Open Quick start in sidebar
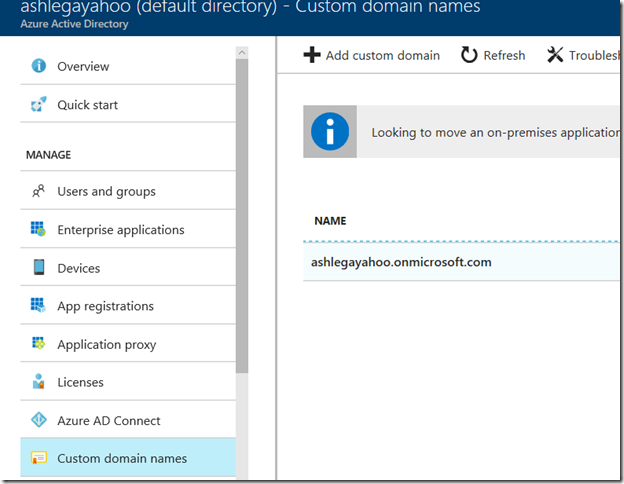624x484 pixels. point(128,105)
